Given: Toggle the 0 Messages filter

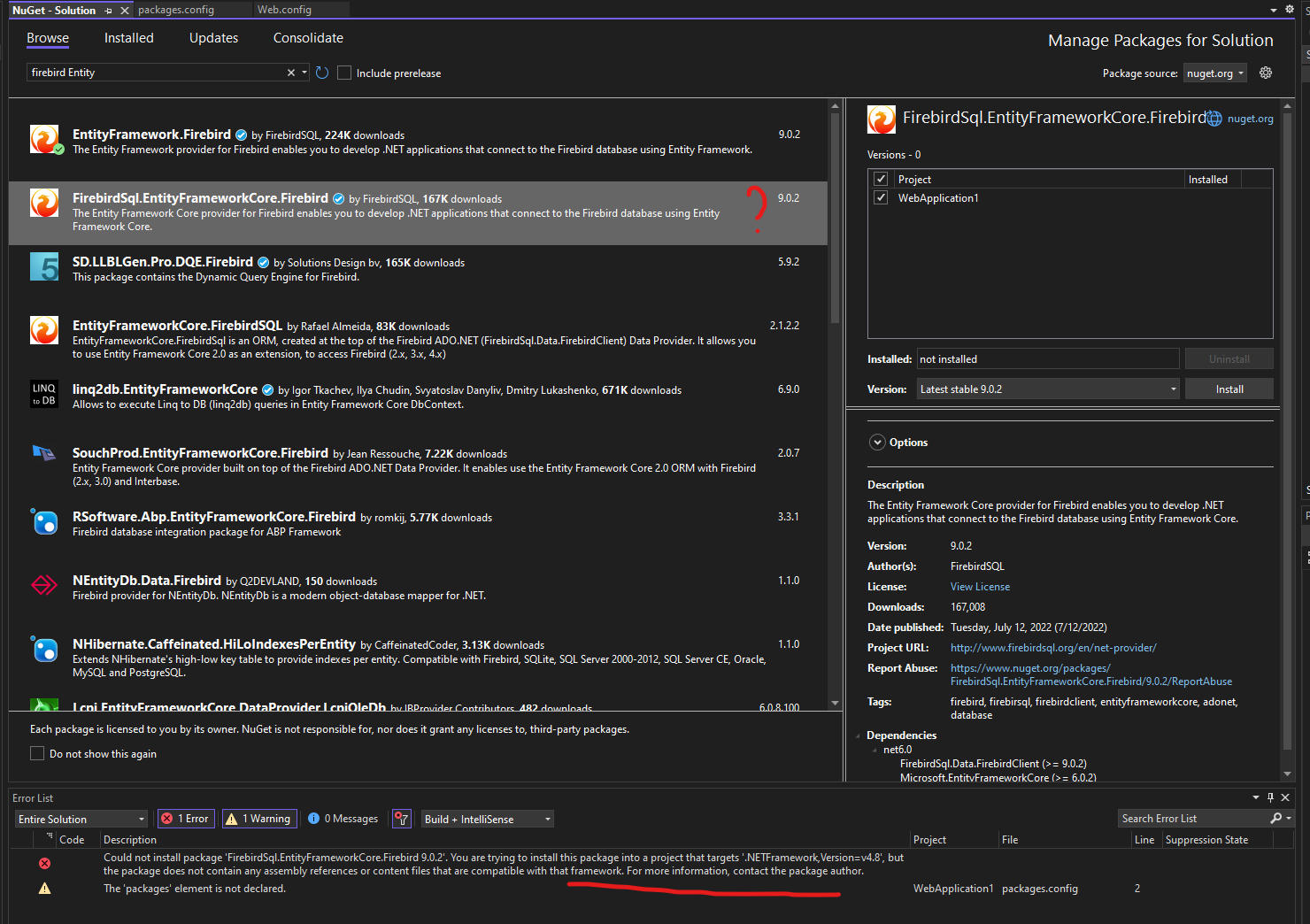Looking at the screenshot, I should [343, 819].
